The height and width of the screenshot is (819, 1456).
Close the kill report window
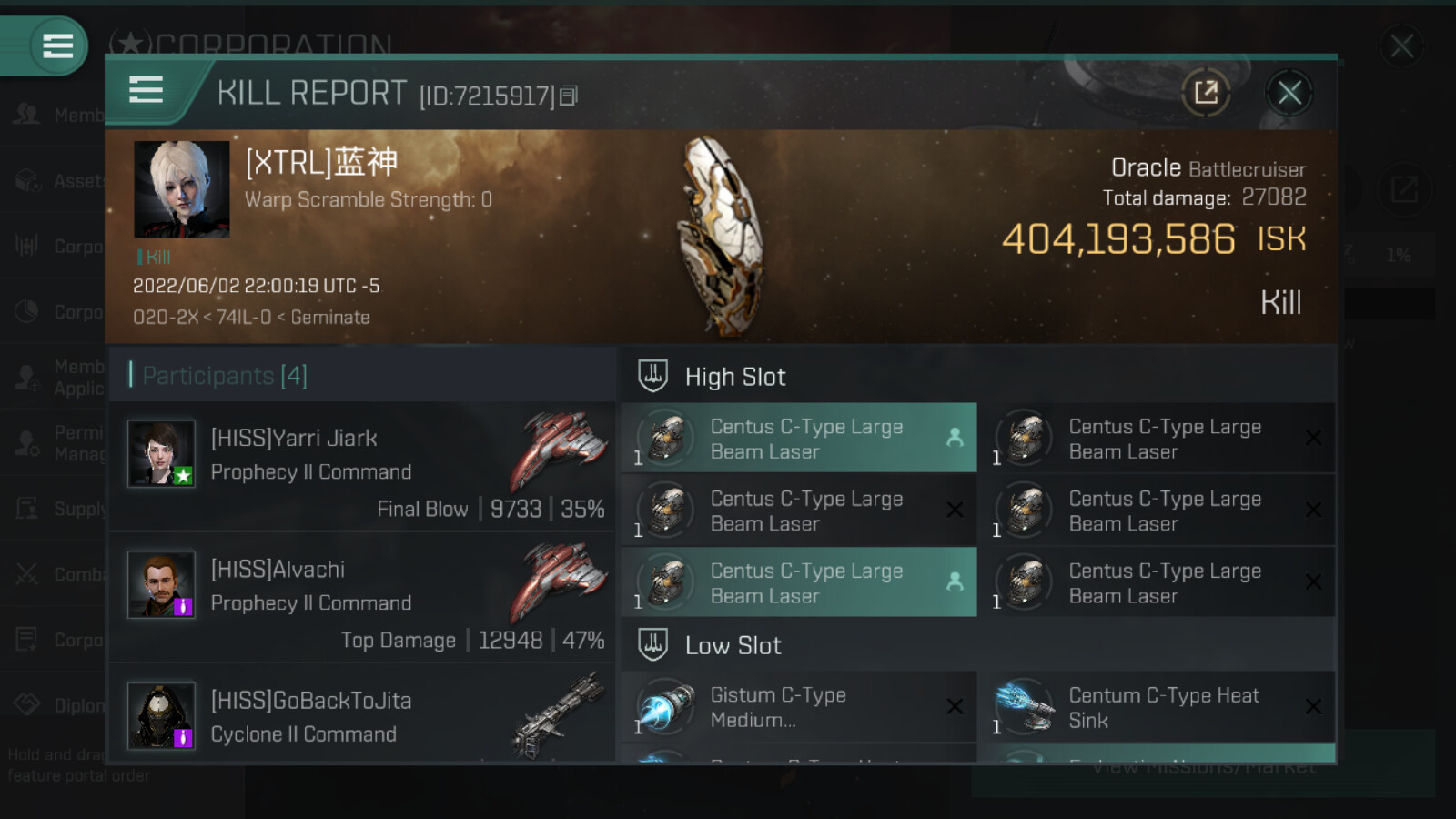(1289, 92)
